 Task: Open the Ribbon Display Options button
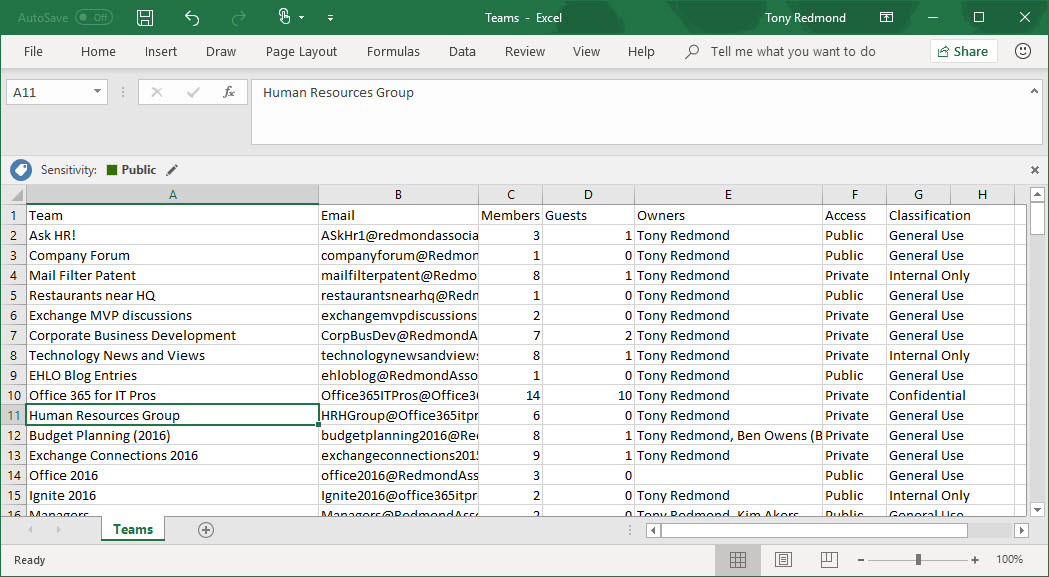point(886,18)
